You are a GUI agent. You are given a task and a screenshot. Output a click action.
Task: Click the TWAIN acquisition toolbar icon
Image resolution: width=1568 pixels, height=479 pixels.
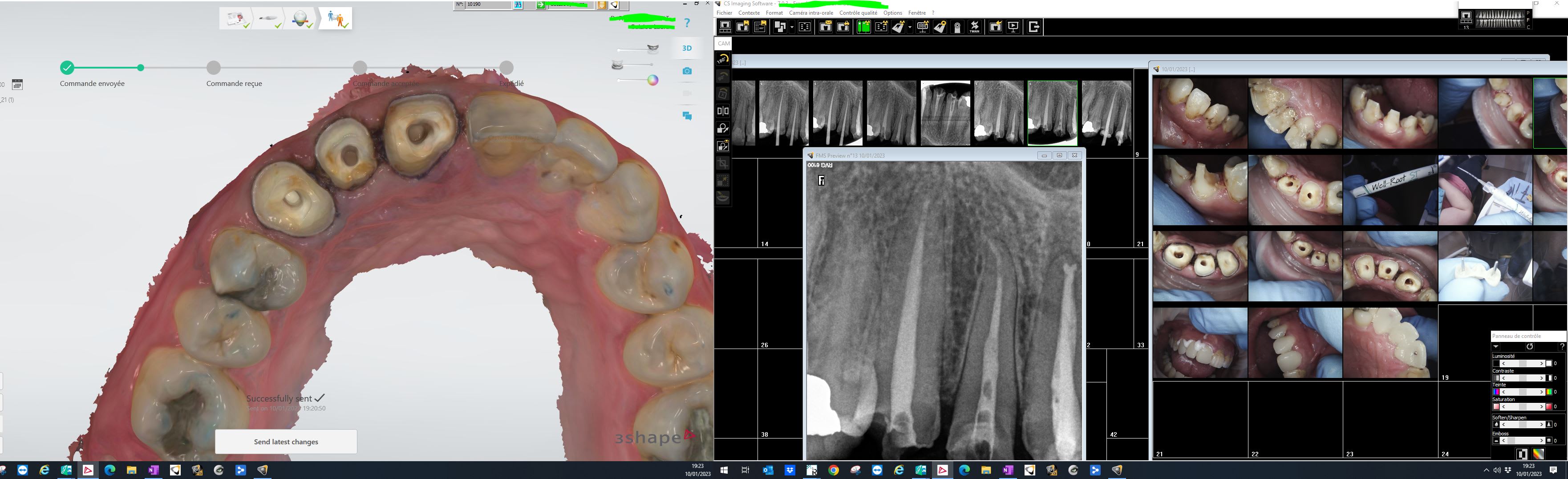point(975,27)
